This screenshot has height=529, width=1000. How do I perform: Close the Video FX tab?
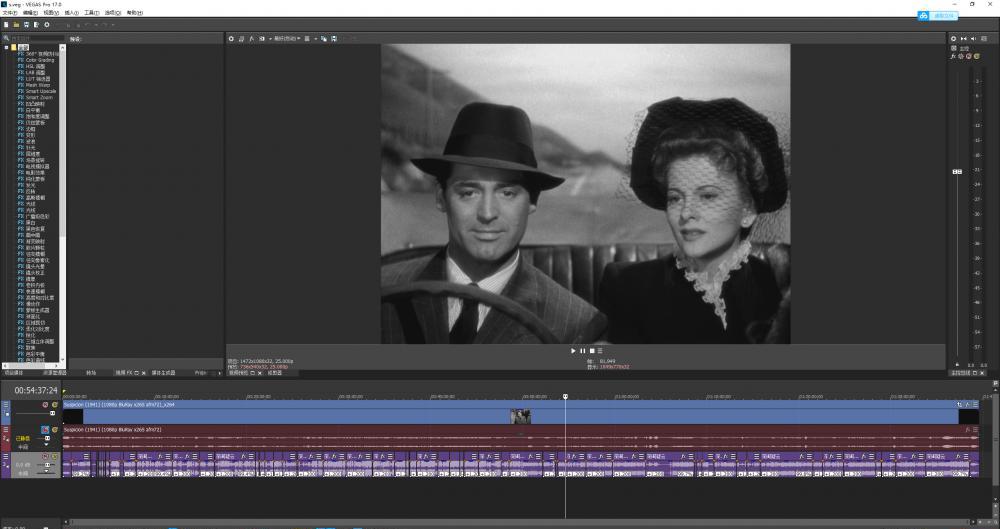click(143, 373)
